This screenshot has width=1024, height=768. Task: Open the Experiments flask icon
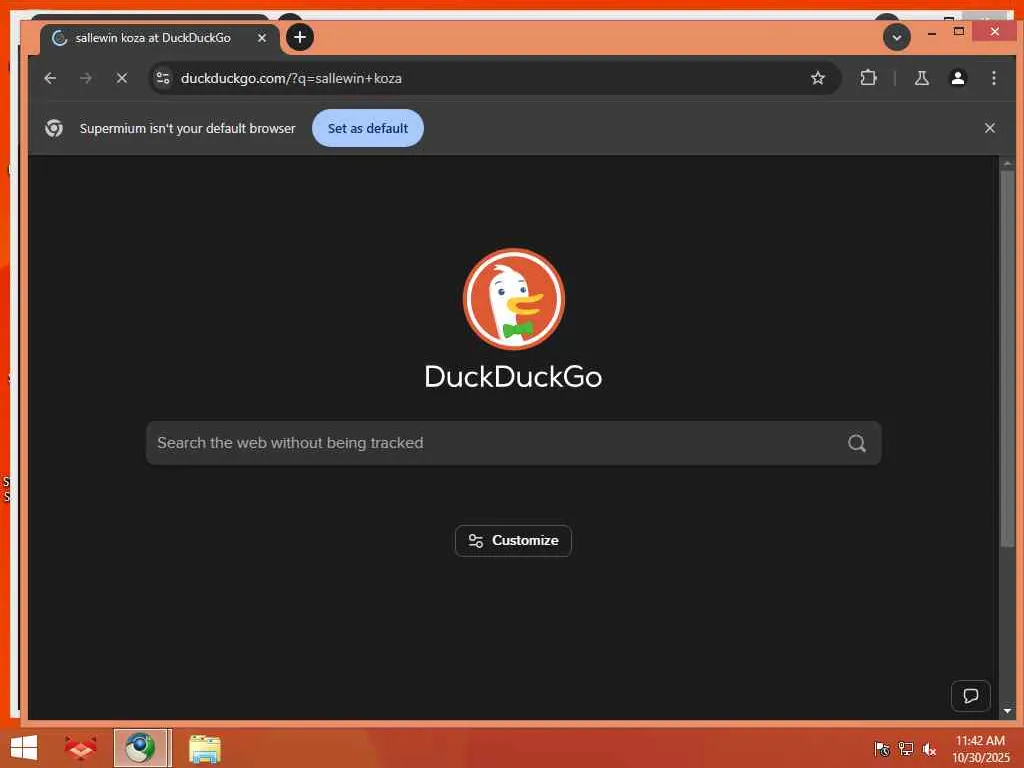[921, 78]
